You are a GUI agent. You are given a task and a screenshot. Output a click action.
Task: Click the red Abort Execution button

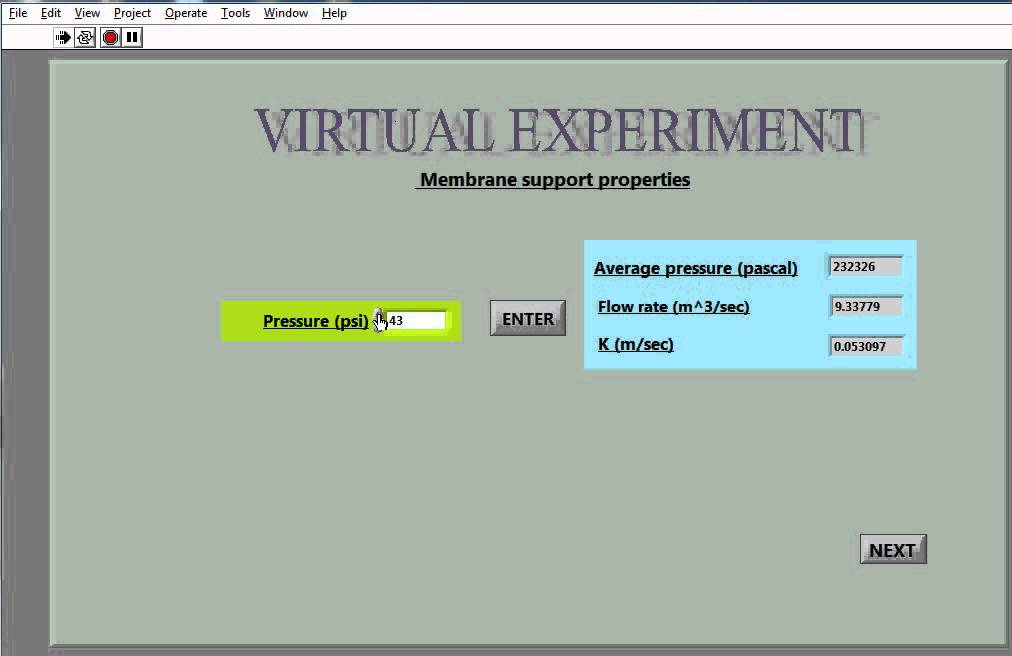point(110,37)
